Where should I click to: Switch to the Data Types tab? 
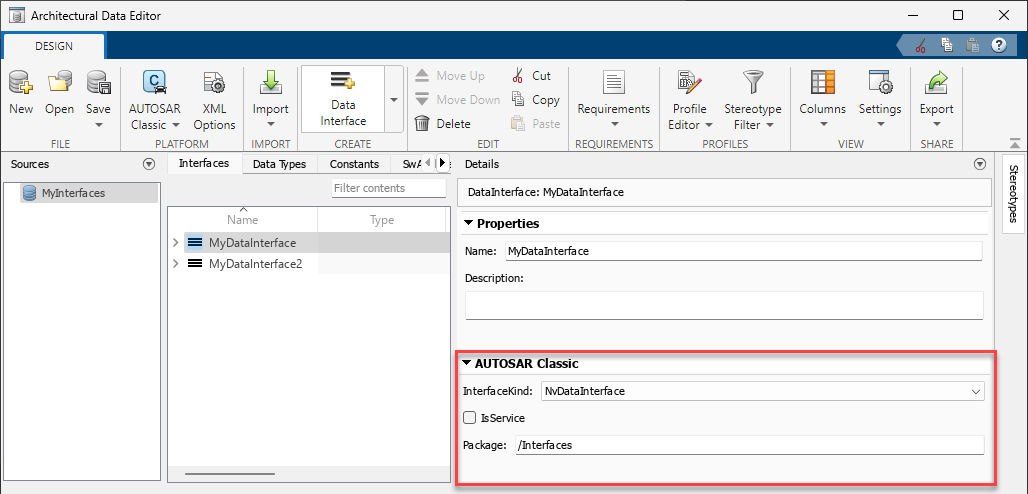[279, 164]
